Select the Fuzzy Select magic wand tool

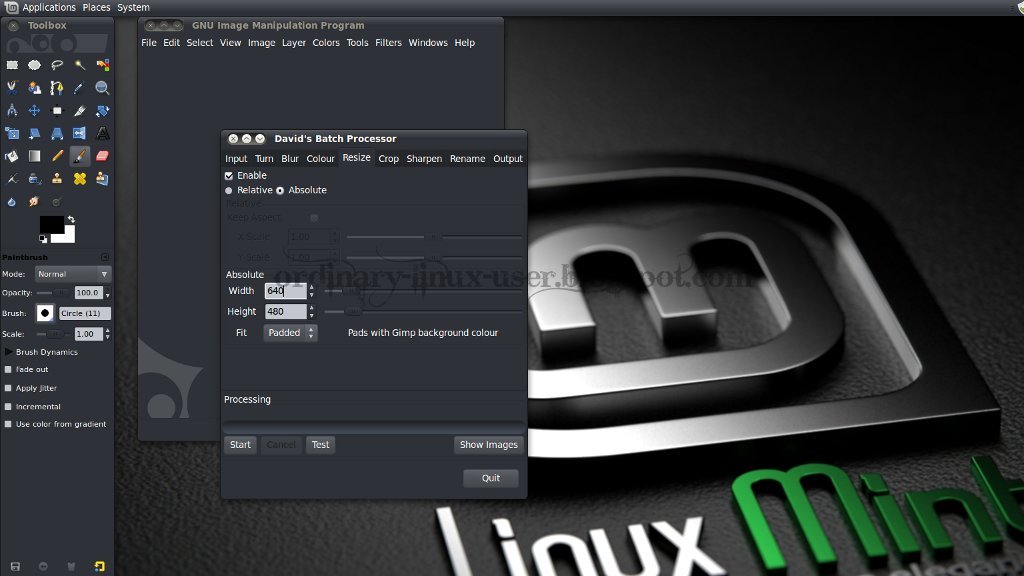(80, 65)
